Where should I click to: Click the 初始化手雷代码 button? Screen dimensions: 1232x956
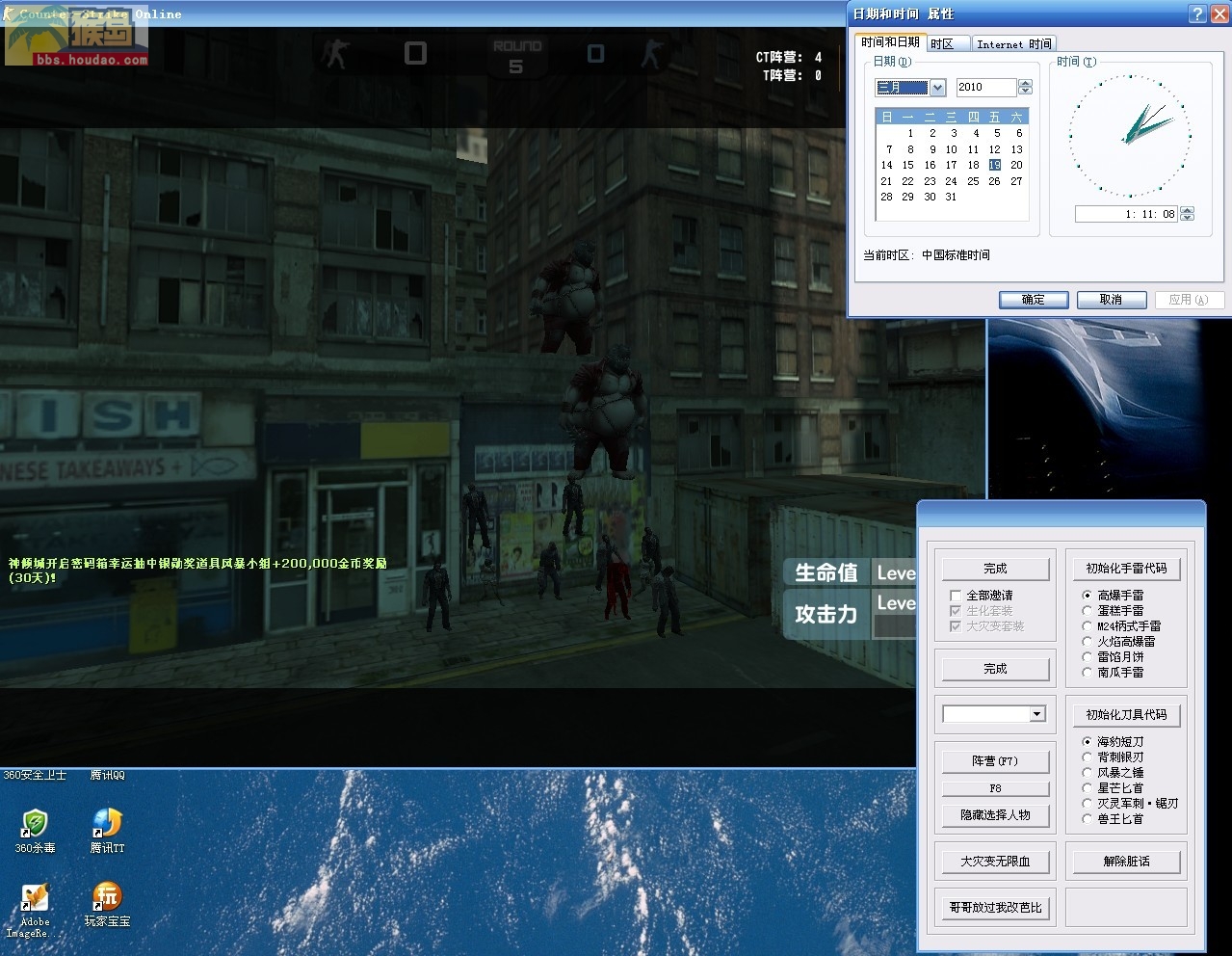tap(1126, 569)
